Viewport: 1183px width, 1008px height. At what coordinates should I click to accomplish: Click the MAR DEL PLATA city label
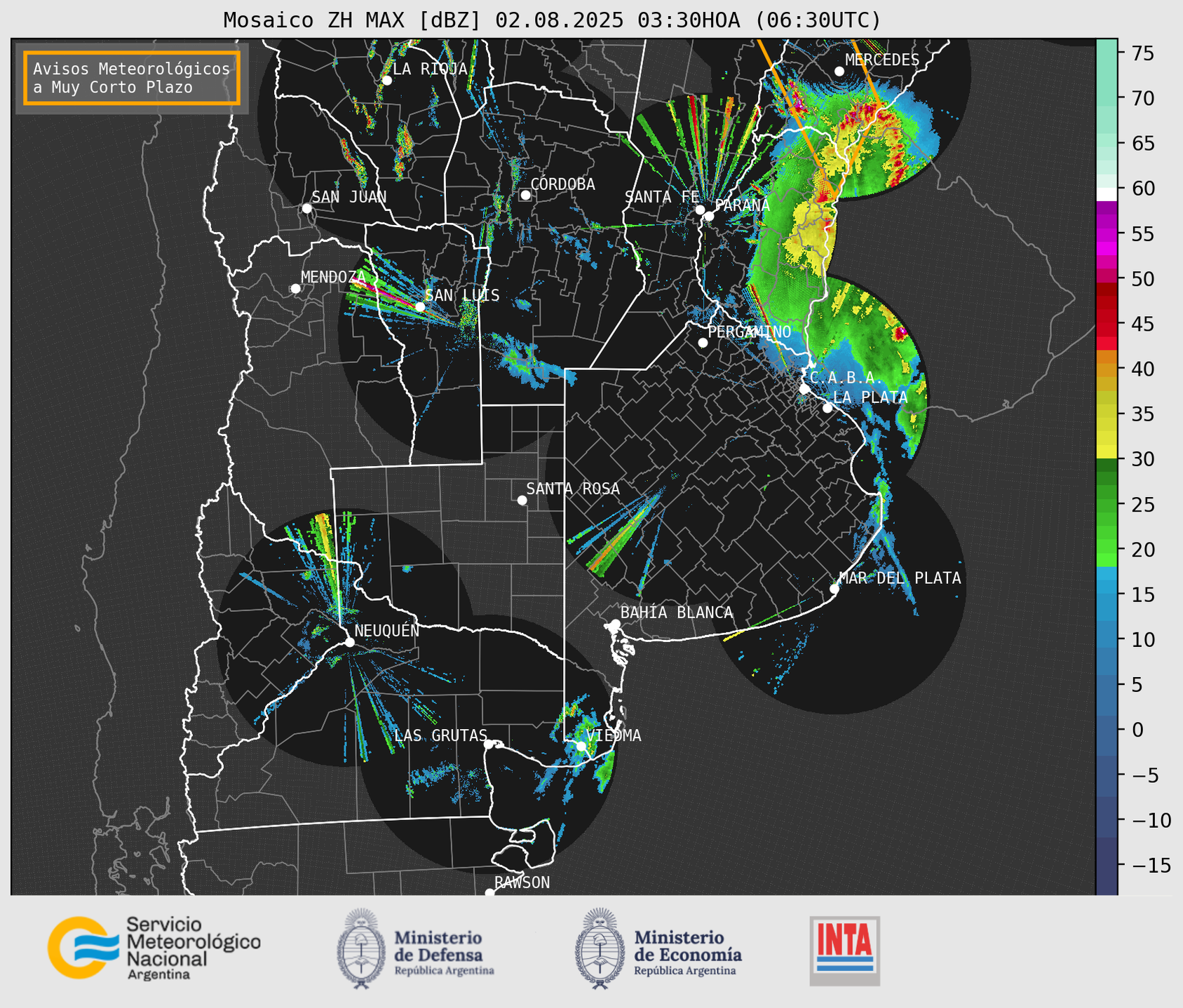point(900,578)
